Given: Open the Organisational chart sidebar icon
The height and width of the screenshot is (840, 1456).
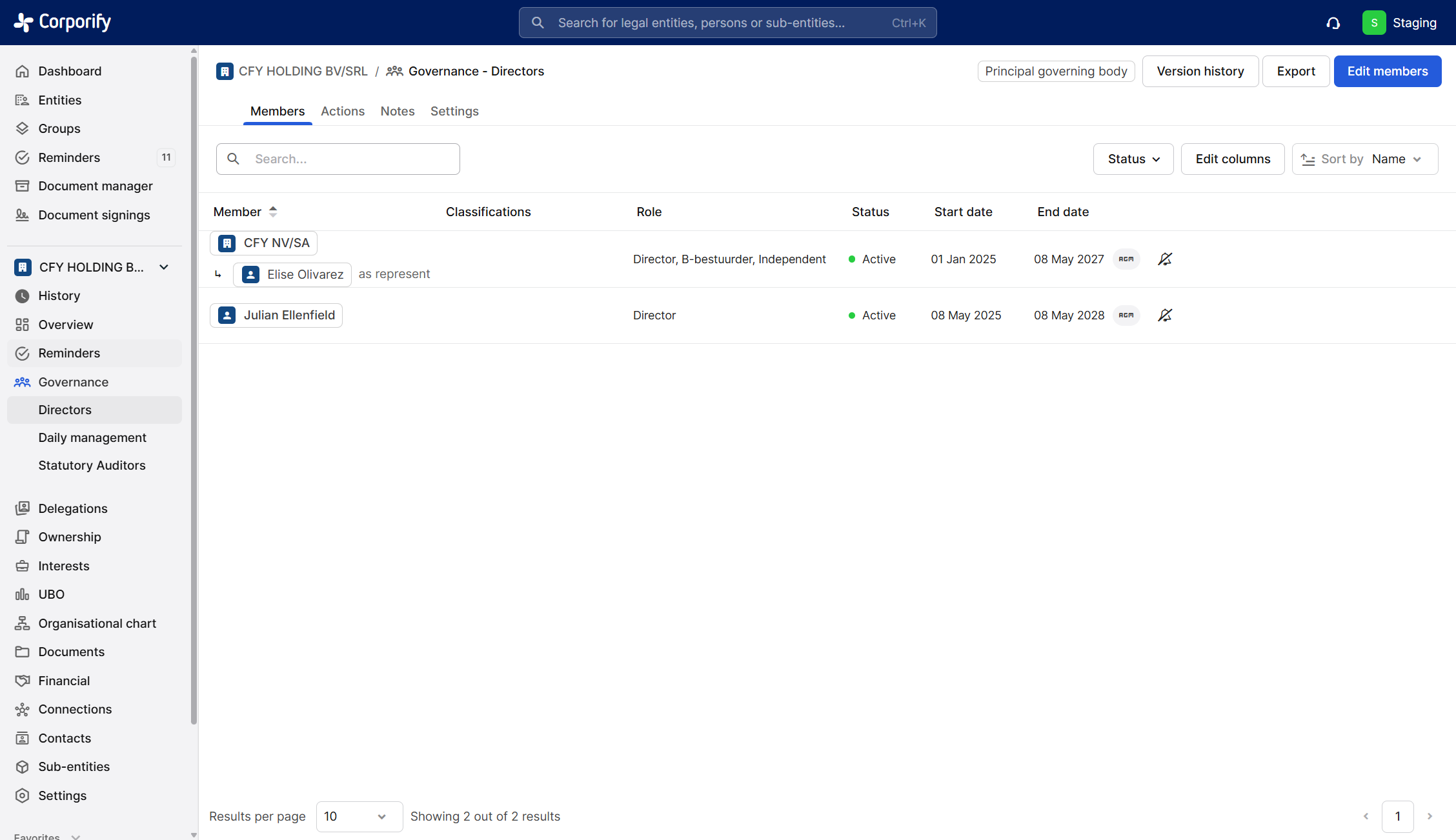Looking at the screenshot, I should coord(23,623).
